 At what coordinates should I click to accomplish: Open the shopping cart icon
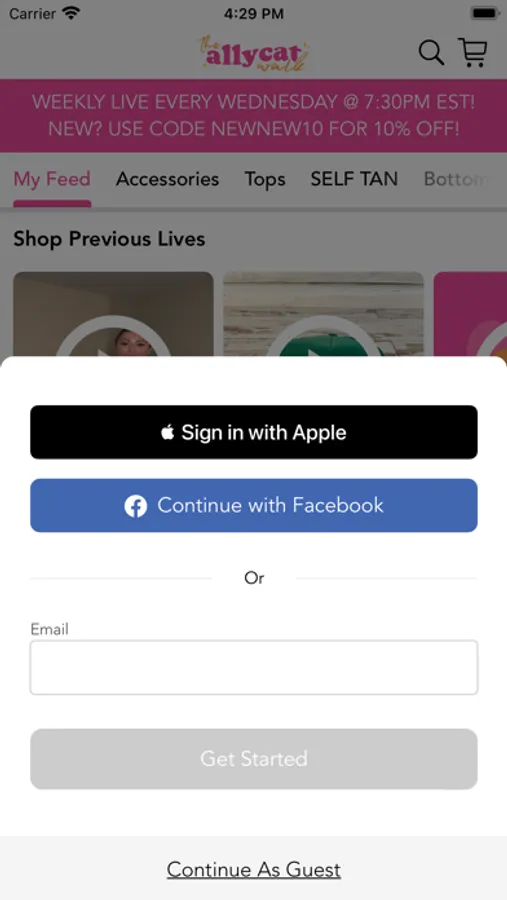[473, 53]
